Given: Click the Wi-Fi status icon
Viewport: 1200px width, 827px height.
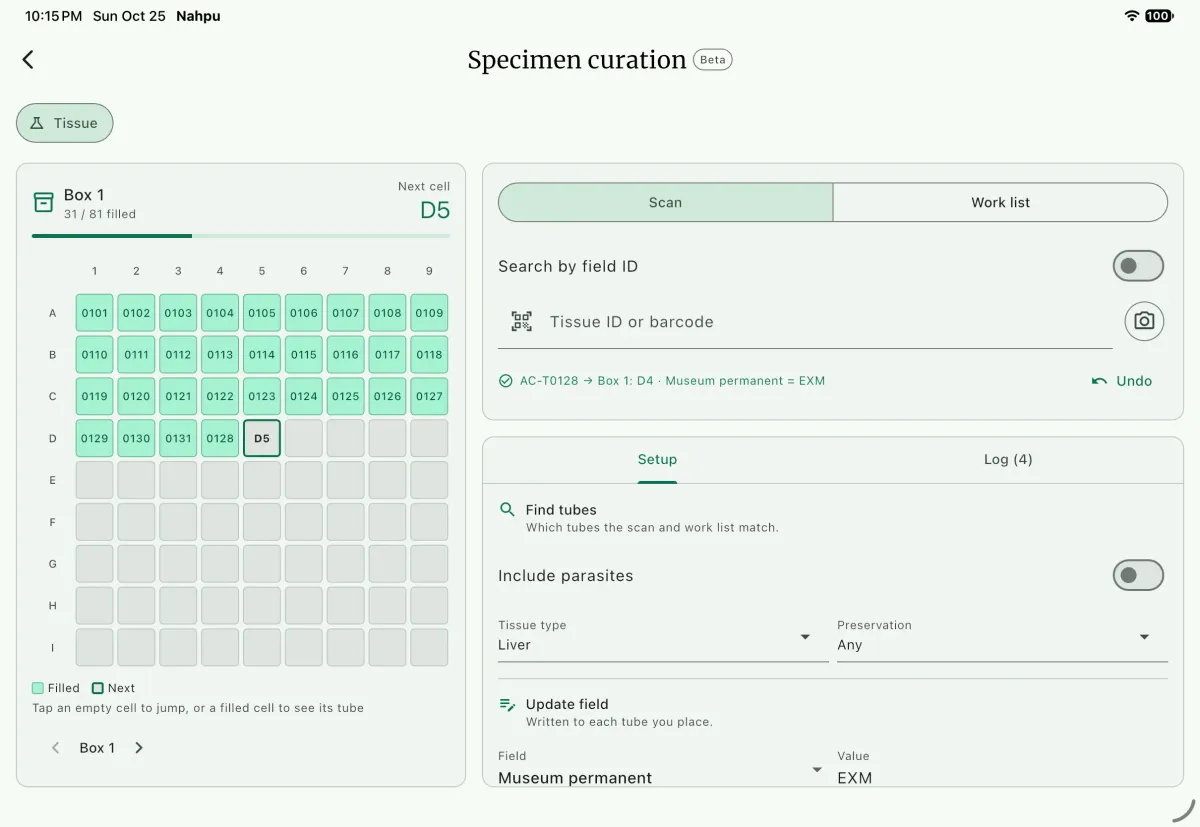Looking at the screenshot, I should click(x=1132, y=16).
